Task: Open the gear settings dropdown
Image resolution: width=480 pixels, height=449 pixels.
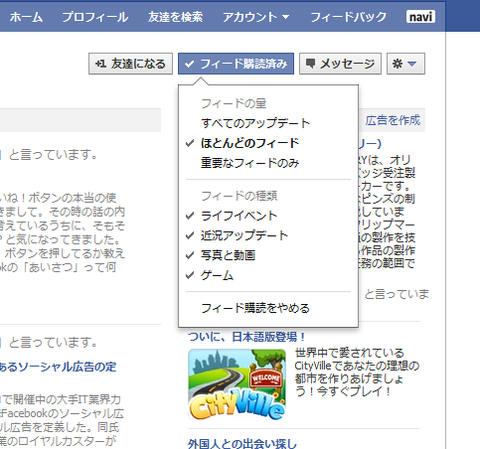Action: pyautogui.click(x=406, y=64)
